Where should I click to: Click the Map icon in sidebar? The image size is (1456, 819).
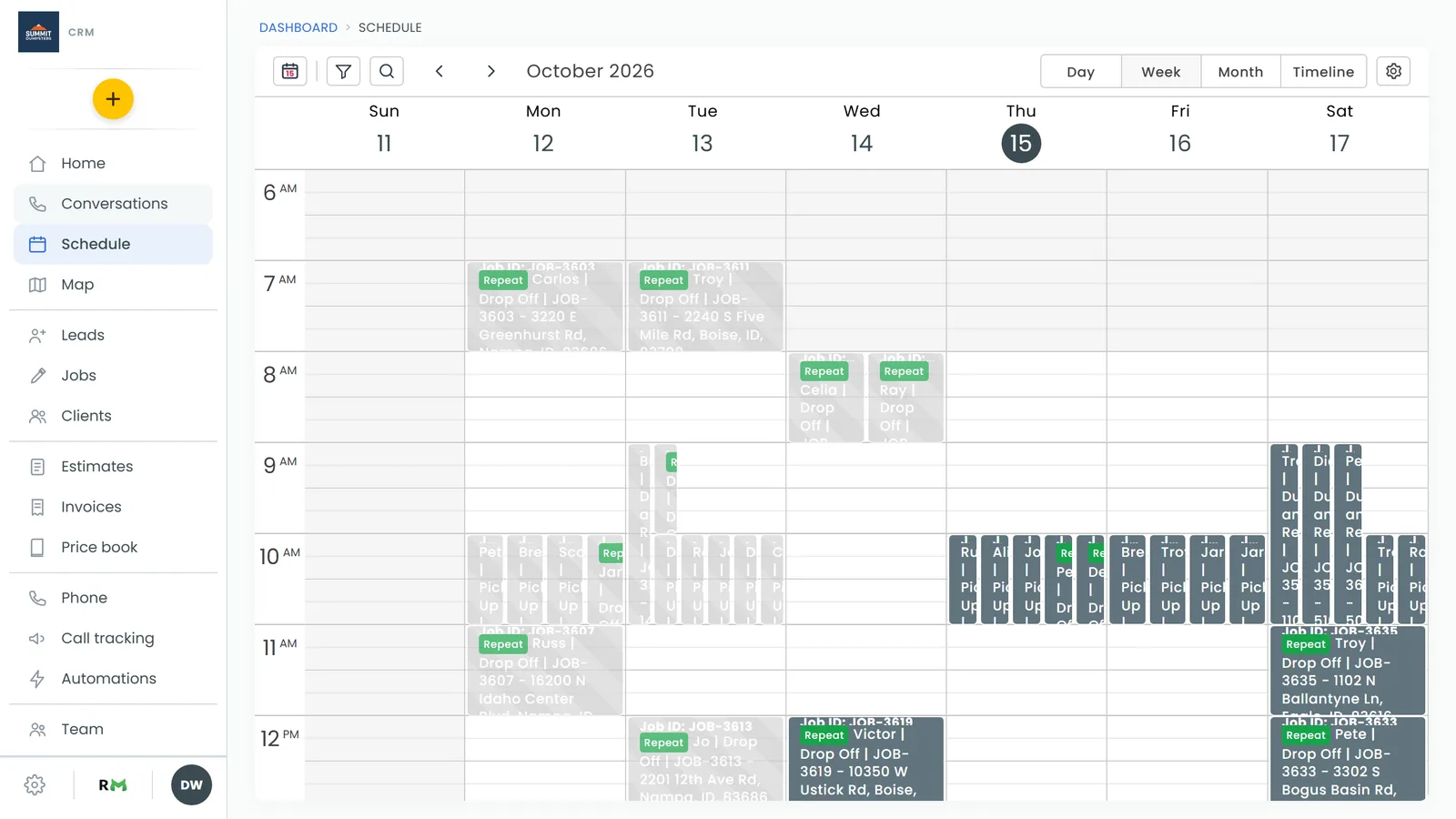(37, 285)
